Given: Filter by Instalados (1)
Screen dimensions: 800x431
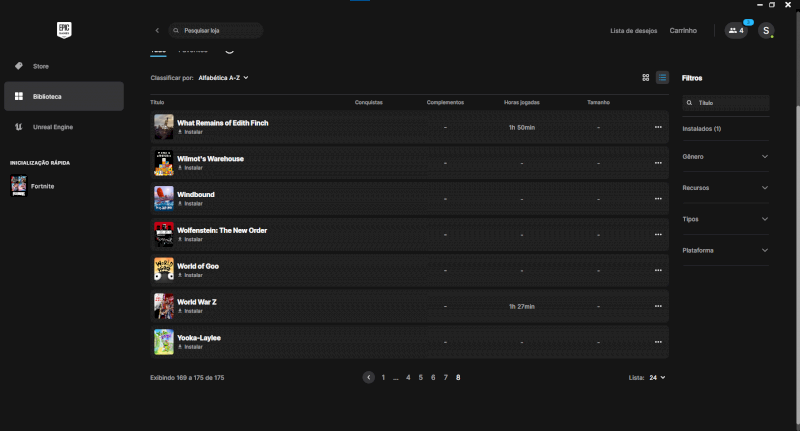Looking at the screenshot, I should pyautogui.click(x=702, y=129).
